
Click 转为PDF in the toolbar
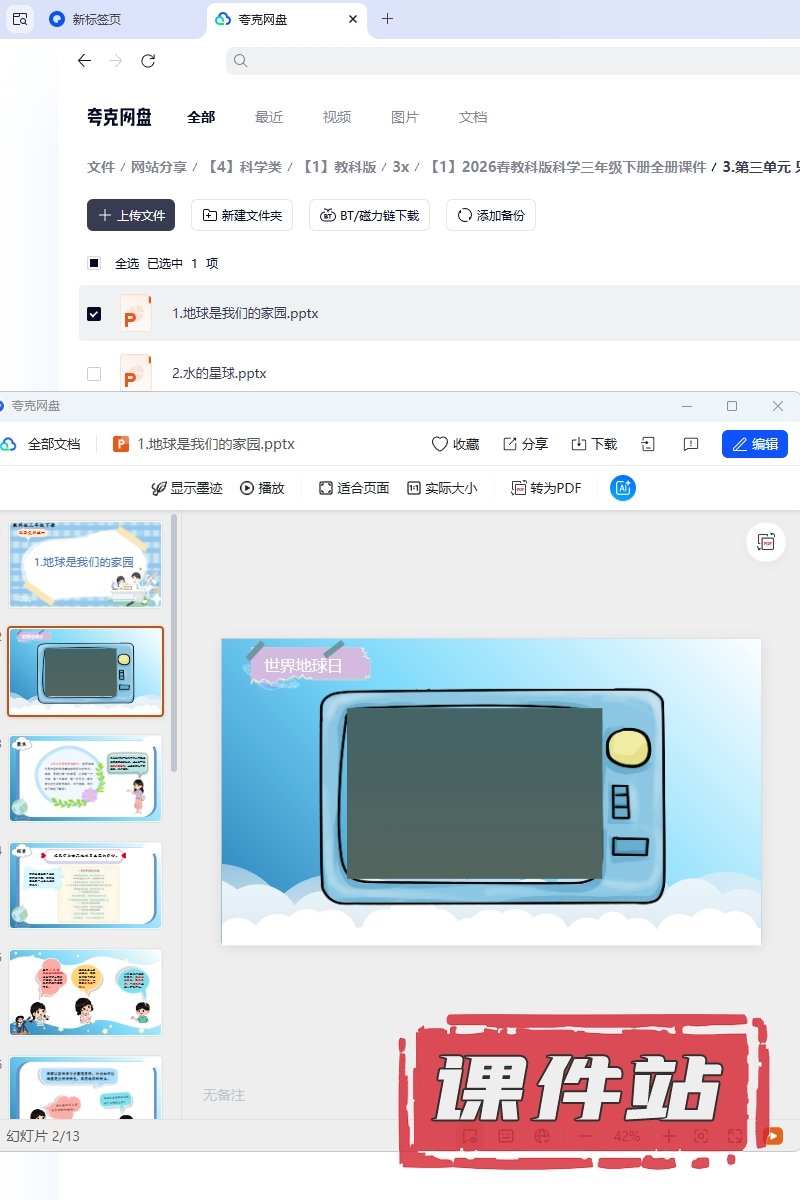[x=546, y=488]
